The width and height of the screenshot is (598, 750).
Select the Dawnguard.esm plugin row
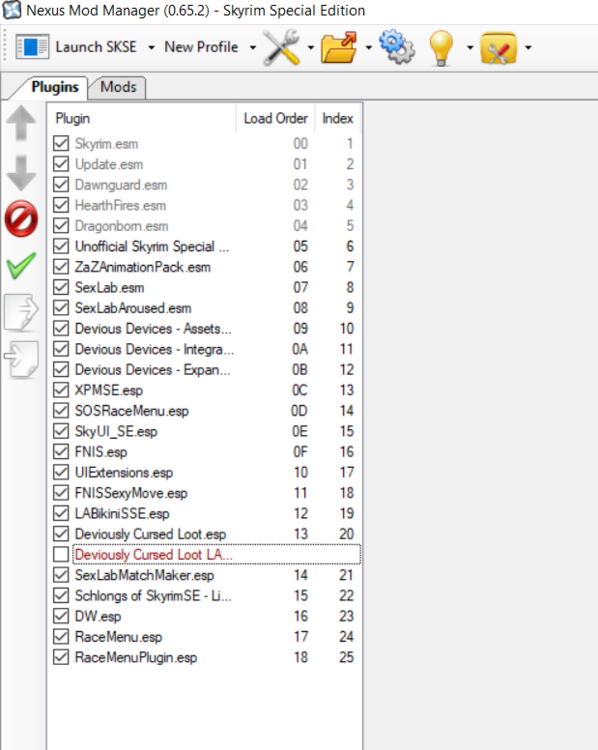click(x=205, y=185)
